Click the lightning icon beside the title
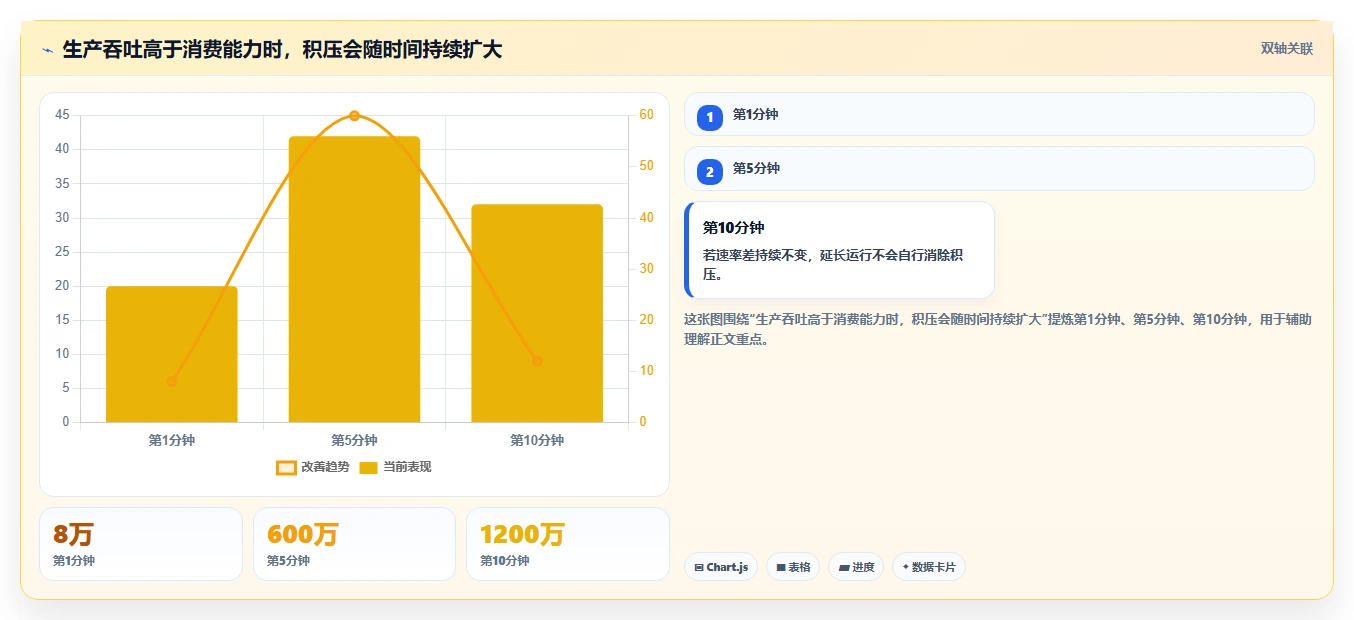1354x620 pixels. pyautogui.click(x=48, y=50)
